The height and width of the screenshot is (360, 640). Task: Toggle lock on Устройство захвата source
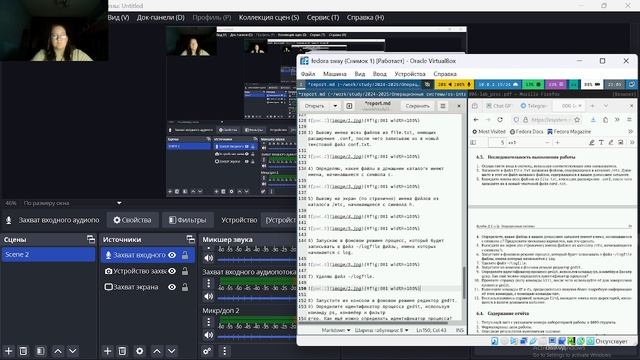point(185,271)
